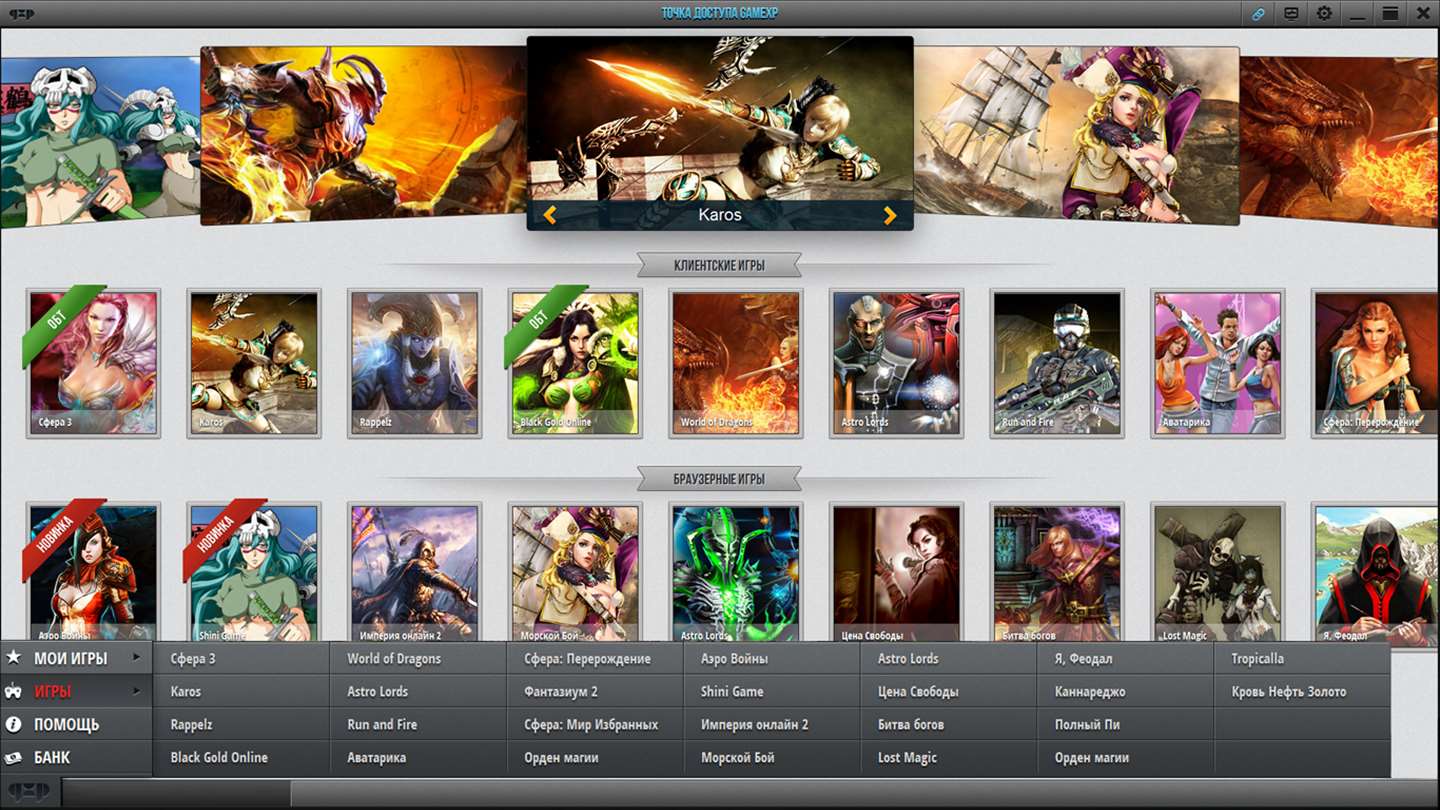Select the green-haired anime girls carousel banner
Screen dimensions: 1440x810
pos(100,142)
